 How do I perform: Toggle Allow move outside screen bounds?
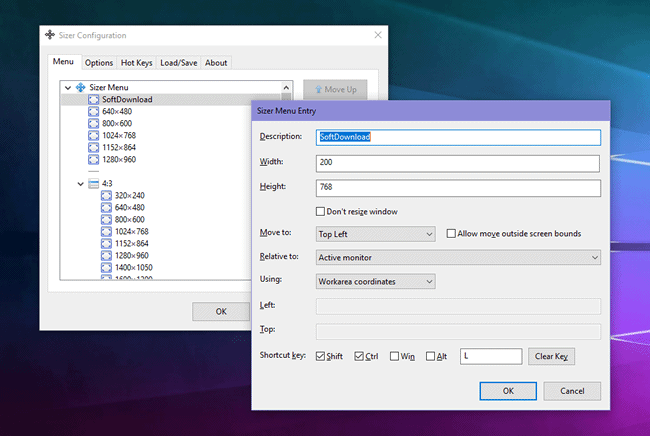coord(451,234)
